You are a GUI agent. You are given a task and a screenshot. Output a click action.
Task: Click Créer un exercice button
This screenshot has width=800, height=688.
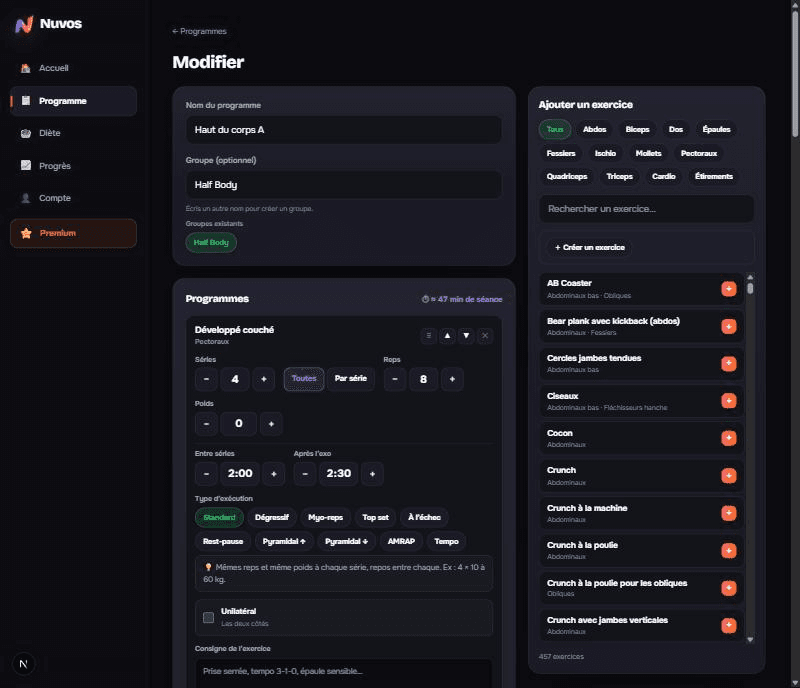[590, 248]
